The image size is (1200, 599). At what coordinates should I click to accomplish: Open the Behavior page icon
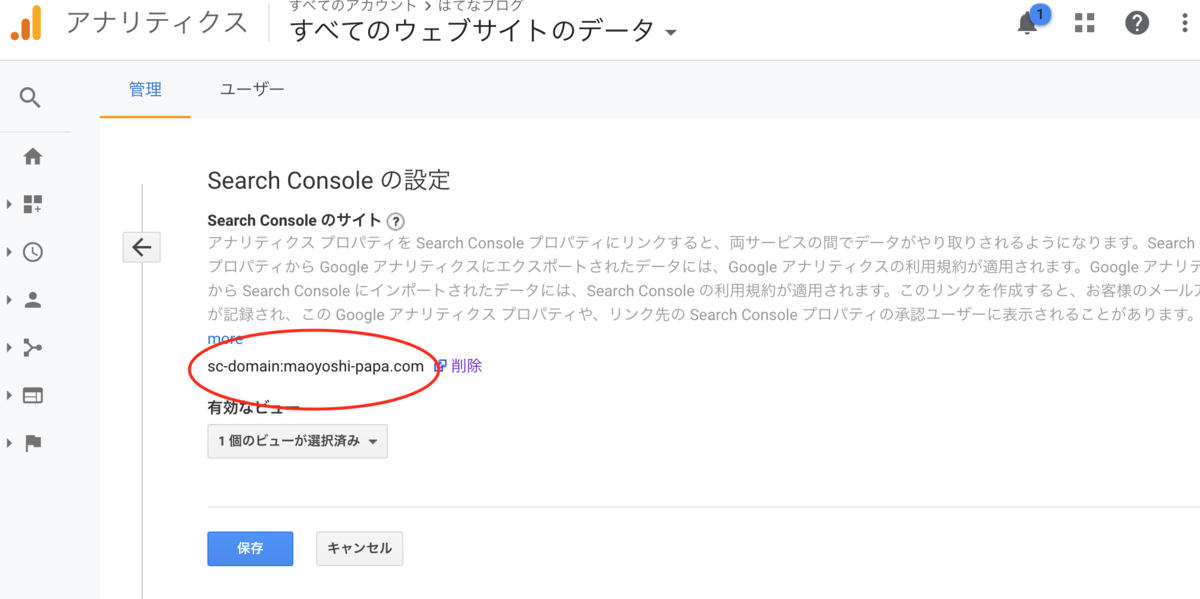point(33,395)
